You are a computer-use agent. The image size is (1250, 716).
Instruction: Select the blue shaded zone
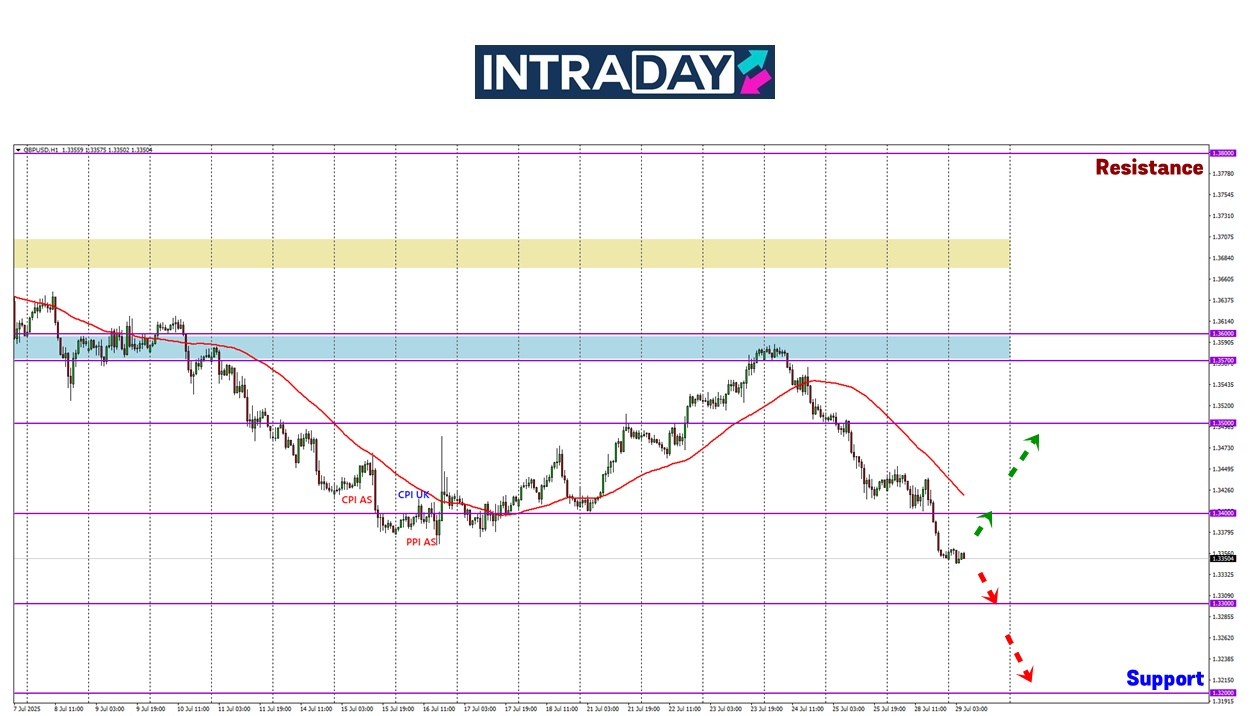510,346
